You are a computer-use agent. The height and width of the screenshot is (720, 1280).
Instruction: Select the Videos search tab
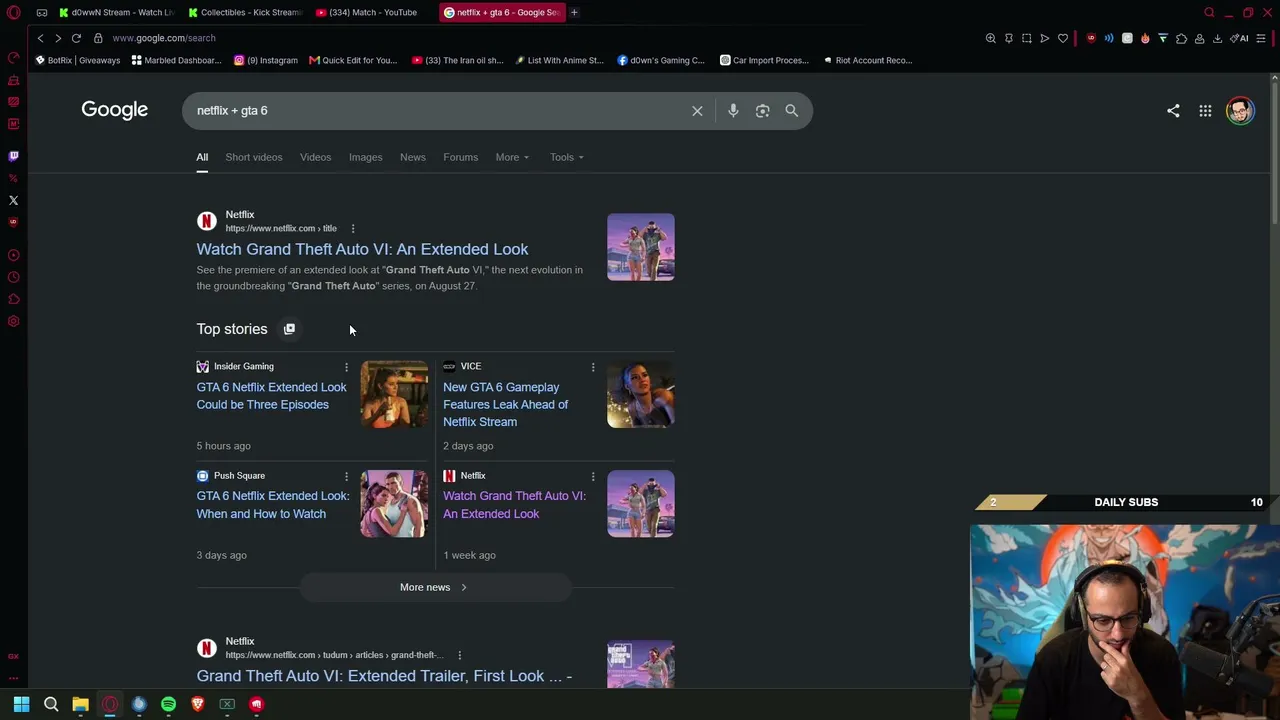pyautogui.click(x=315, y=157)
